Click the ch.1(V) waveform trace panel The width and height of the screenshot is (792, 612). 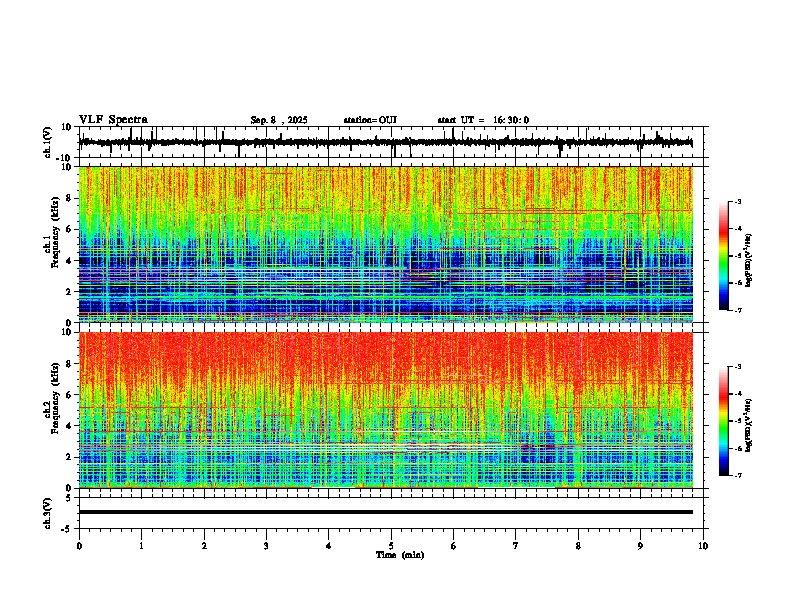coord(393,142)
